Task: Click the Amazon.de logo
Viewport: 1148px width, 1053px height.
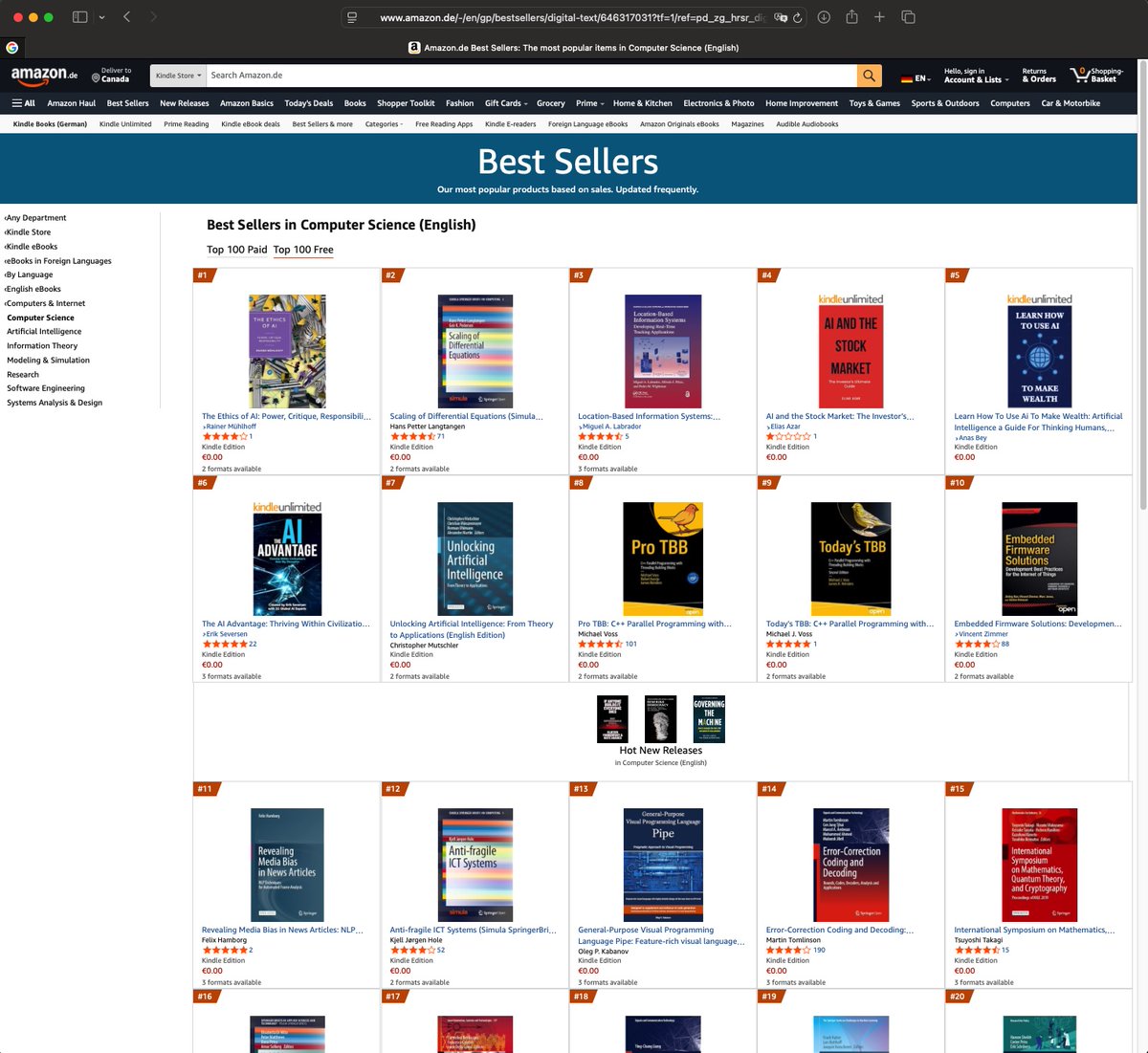Action: (44, 75)
